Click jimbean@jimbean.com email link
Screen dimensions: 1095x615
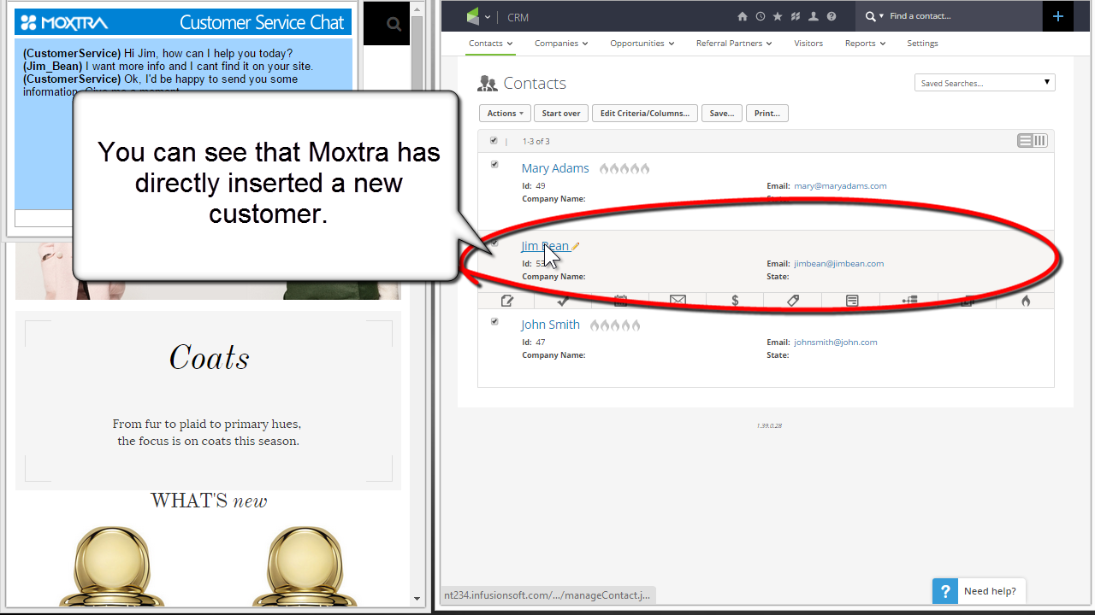839,264
